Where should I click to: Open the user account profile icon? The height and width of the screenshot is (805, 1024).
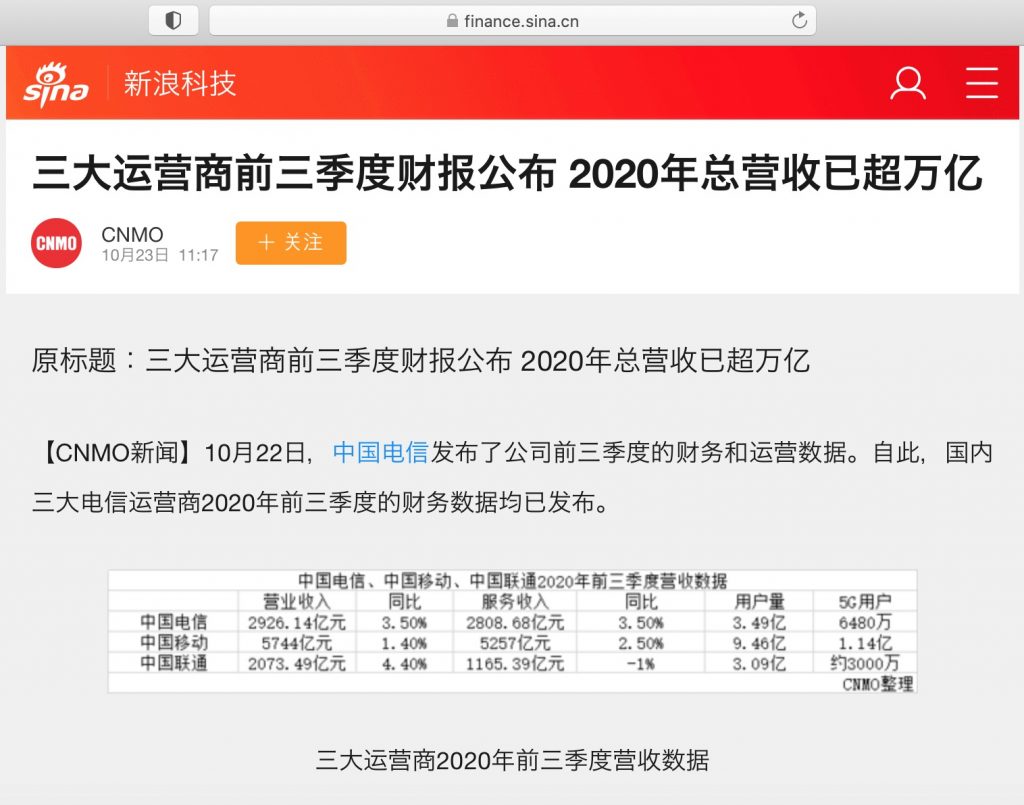pyautogui.click(x=908, y=83)
